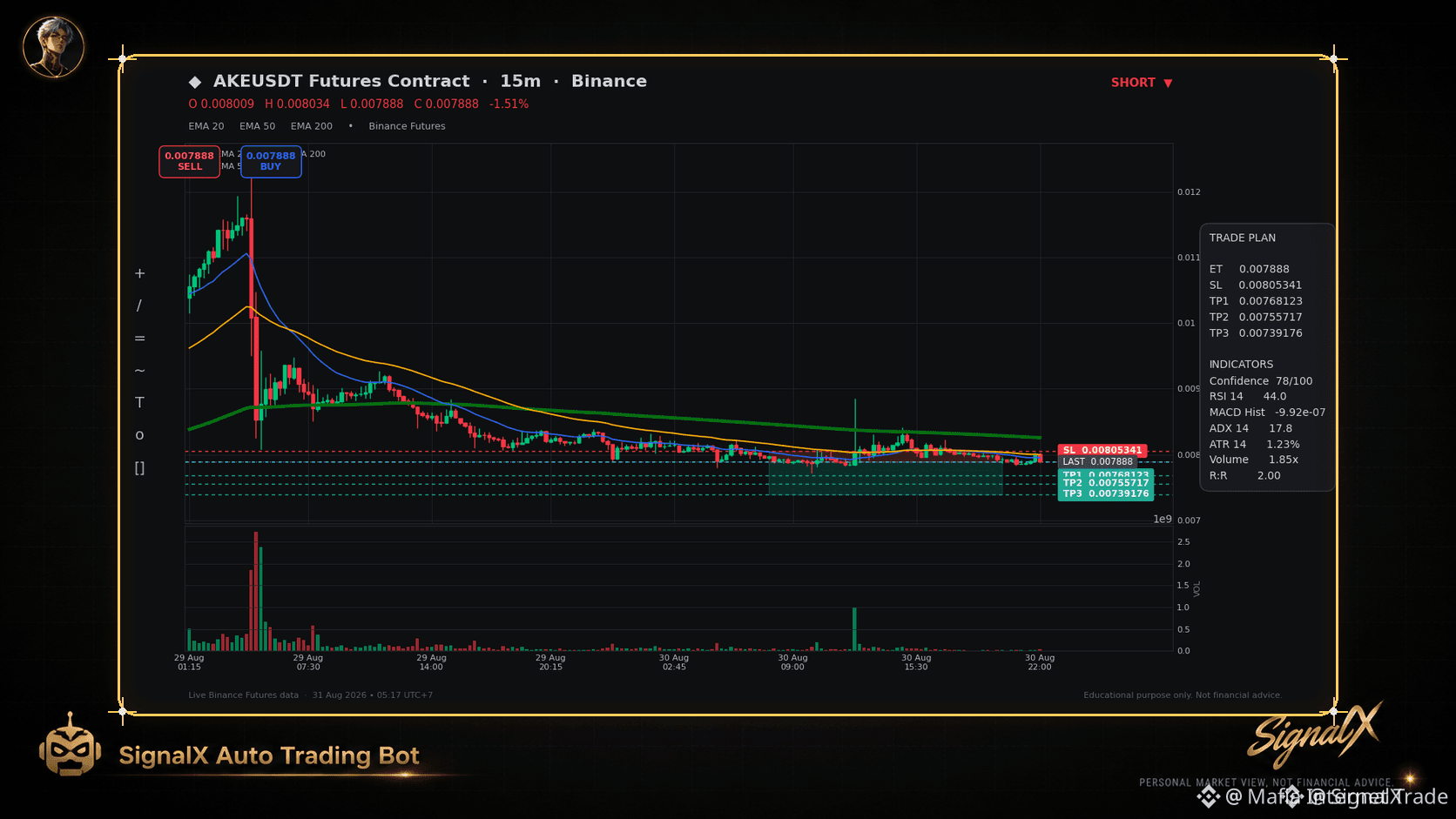Viewport: 1456px width, 819px height.
Task: Click the 15m timeframe label
Action: point(520,81)
